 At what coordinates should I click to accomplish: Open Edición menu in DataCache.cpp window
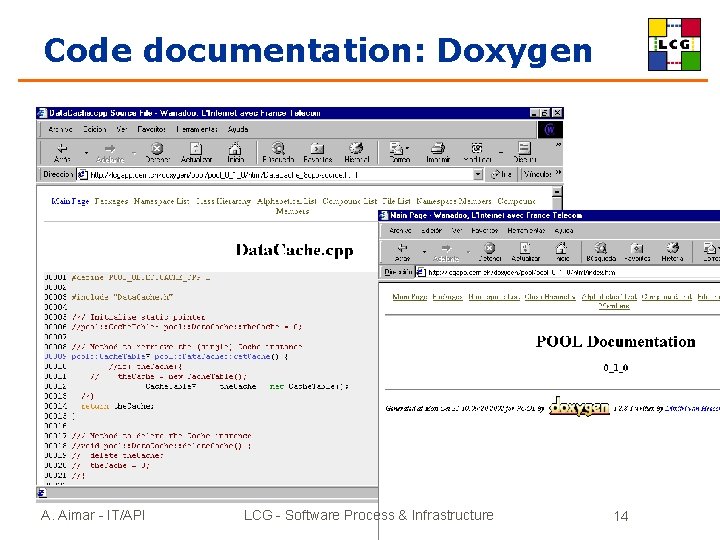pyautogui.click(x=95, y=129)
